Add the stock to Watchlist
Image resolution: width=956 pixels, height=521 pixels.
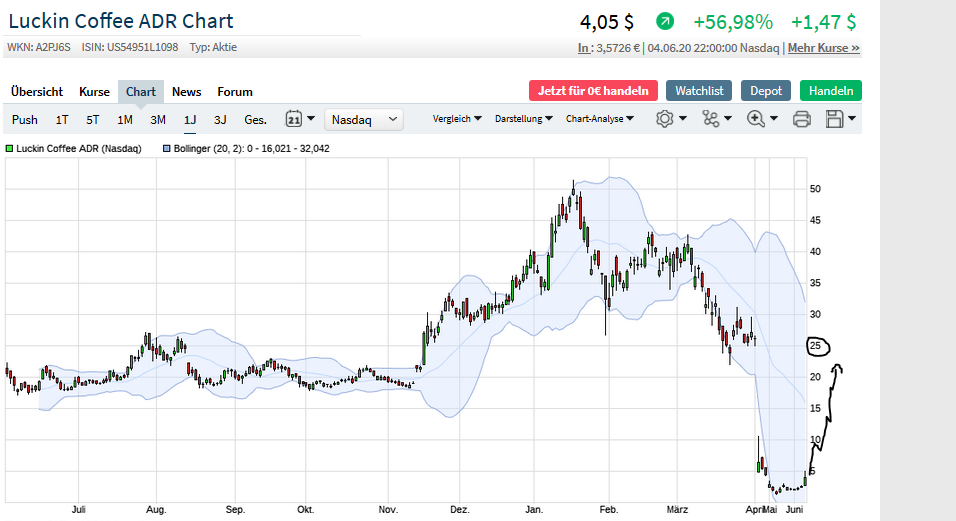(x=699, y=91)
